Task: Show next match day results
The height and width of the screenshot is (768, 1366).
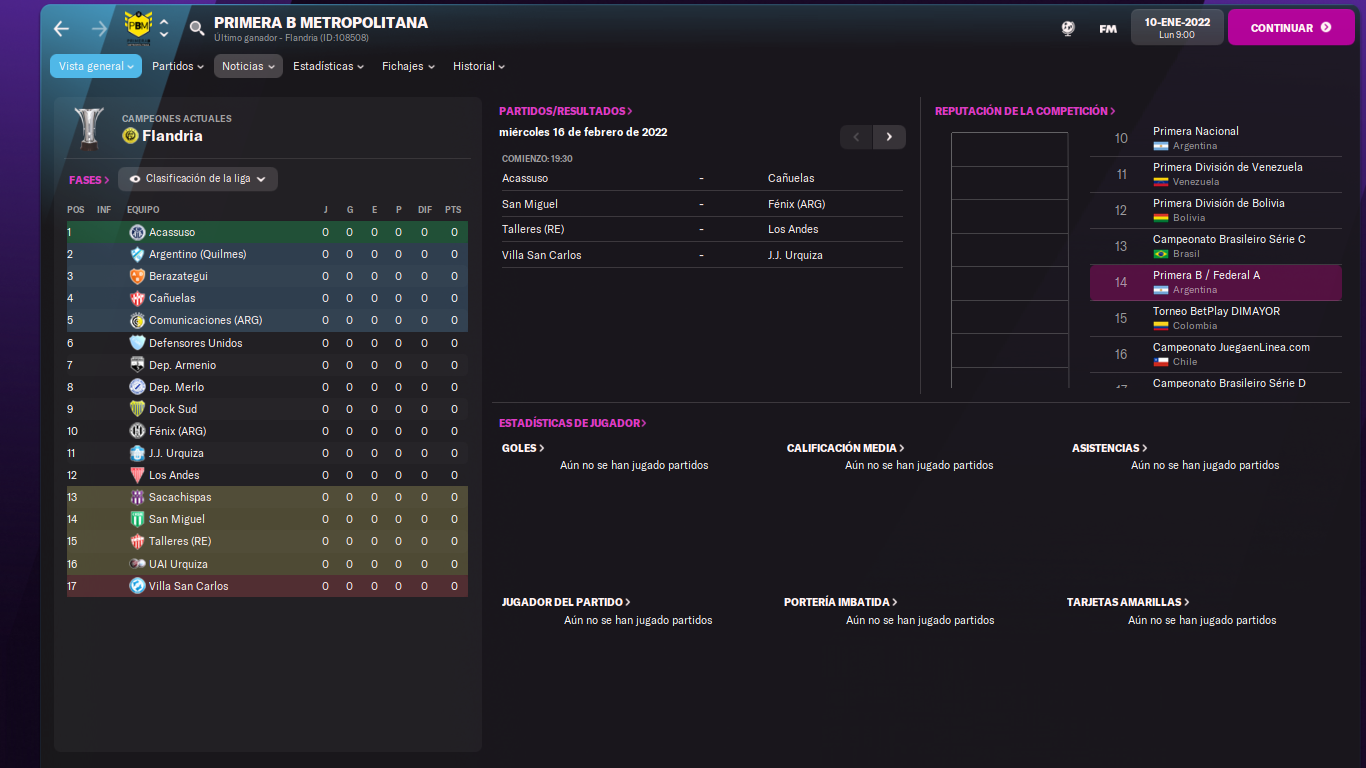Action: (x=889, y=137)
